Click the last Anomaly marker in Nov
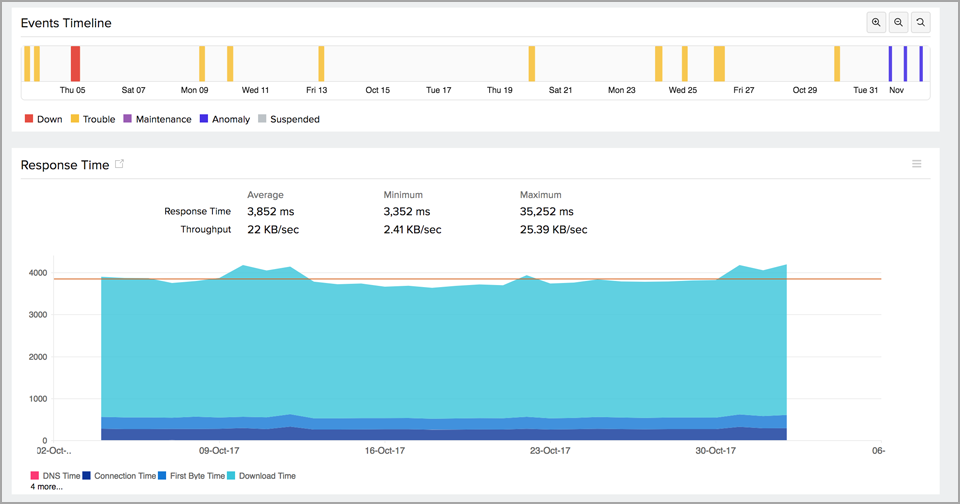This screenshot has height=504, width=960. pyautogui.click(x=921, y=63)
